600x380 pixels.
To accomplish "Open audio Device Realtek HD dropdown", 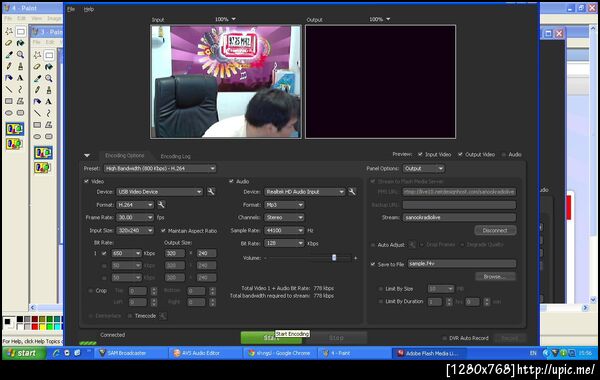I will point(305,191).
